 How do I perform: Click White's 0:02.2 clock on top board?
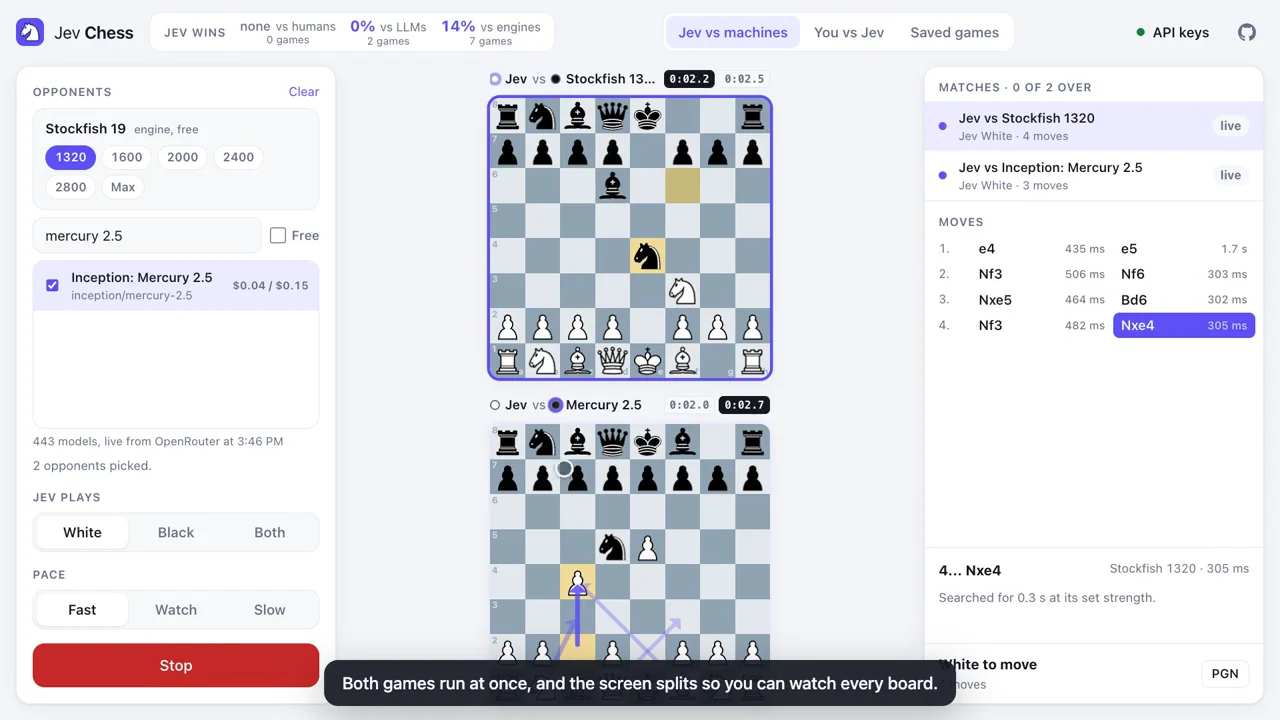pyautogui.click(x=689, y=79)
